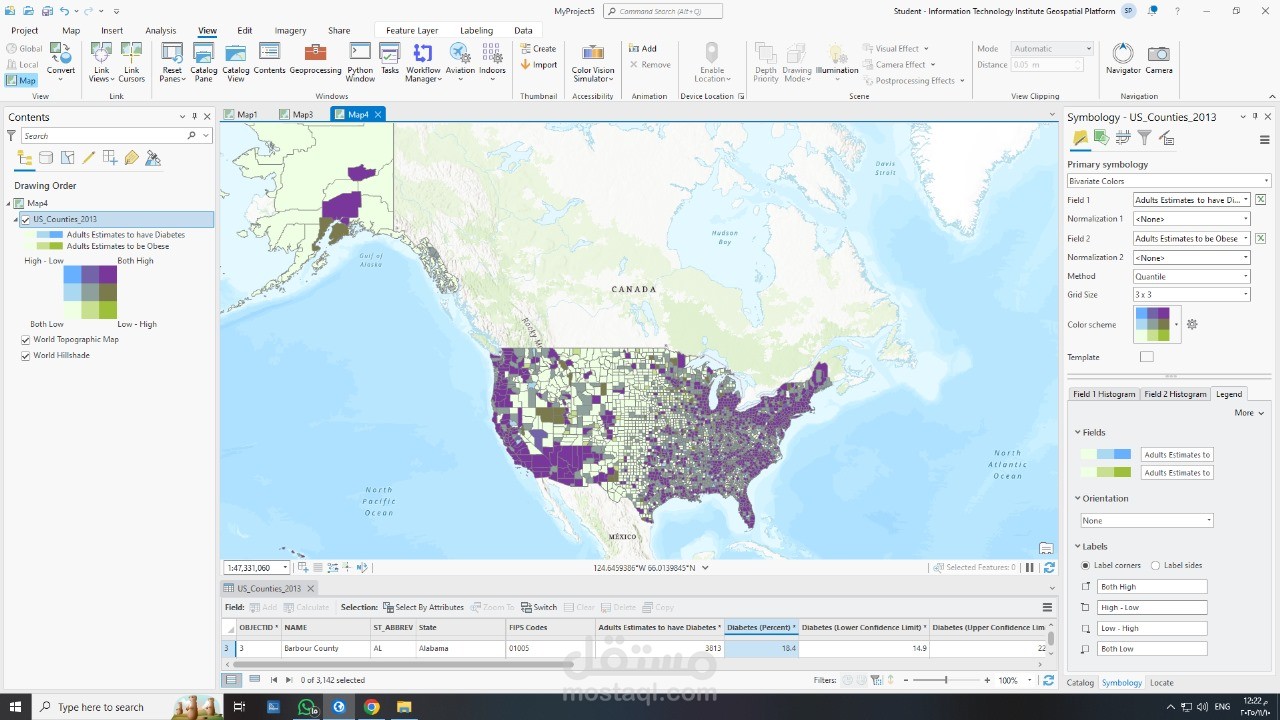Click the List By Drawing Order icon
Screen dimensions: 1280x720
click(x=25, y=158)
